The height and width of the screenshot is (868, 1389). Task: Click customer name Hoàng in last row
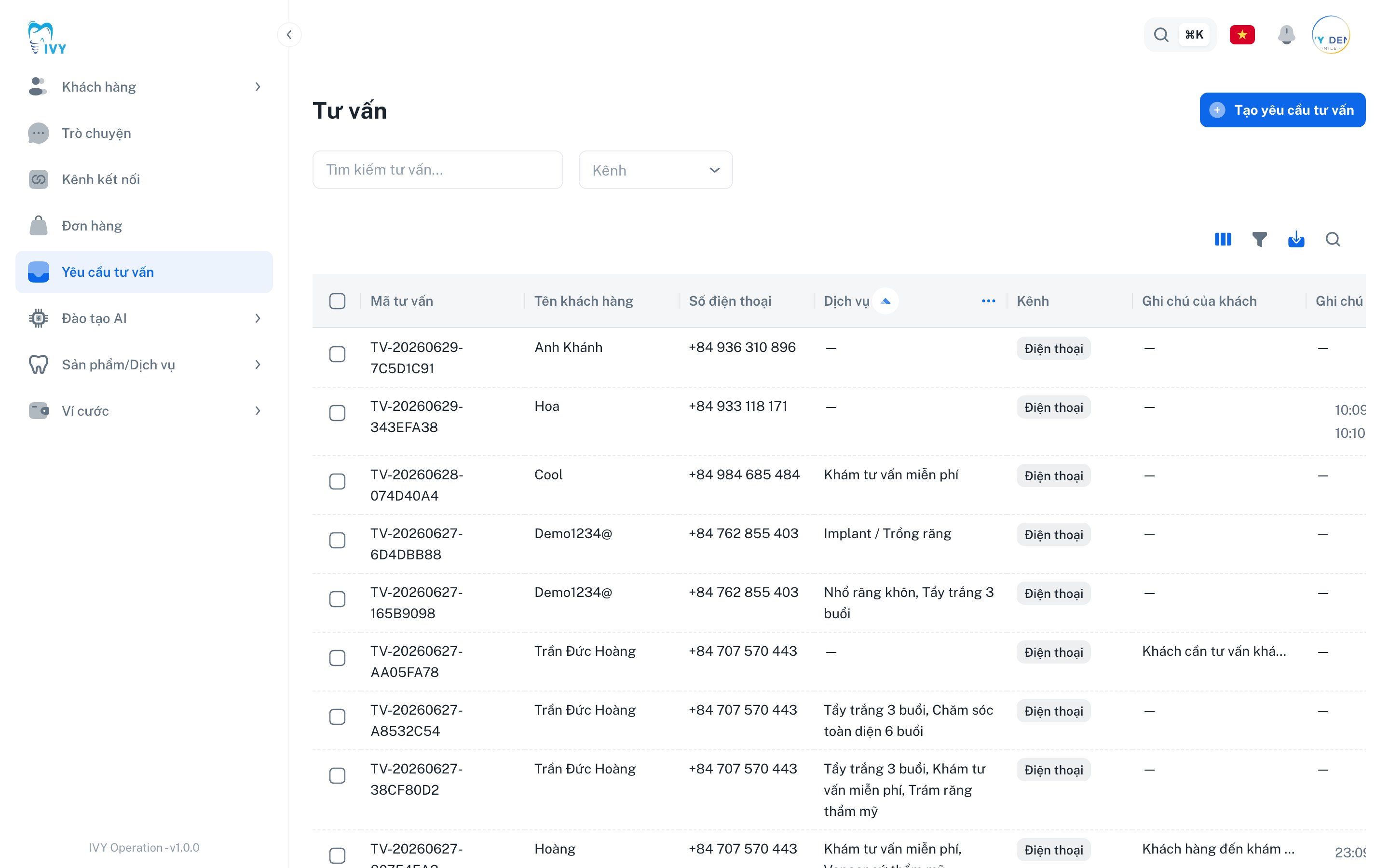[555, 849]
